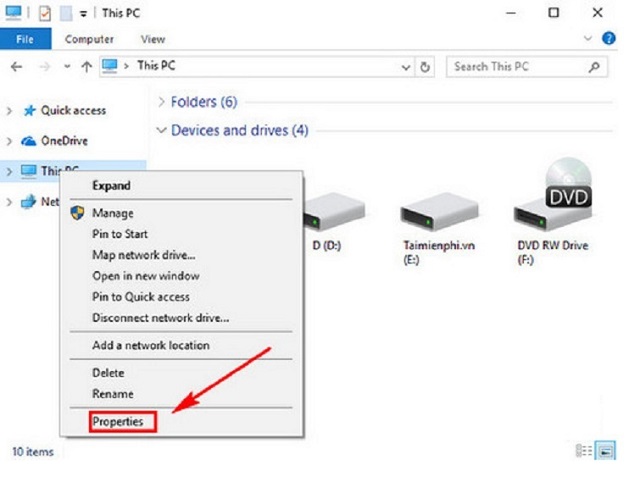The height and width of the screenshot is (482, 640).
Task: Expand the ribbon with the chevron
Action: point(588,39)
